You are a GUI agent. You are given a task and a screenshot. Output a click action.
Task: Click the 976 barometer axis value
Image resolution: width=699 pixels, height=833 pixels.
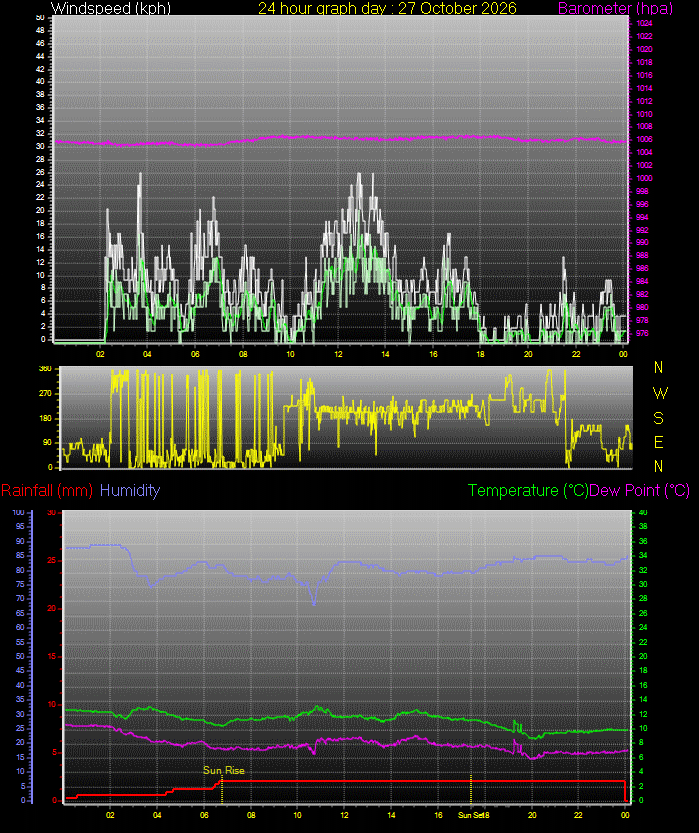pyautogui.click(x=642, y=333)
